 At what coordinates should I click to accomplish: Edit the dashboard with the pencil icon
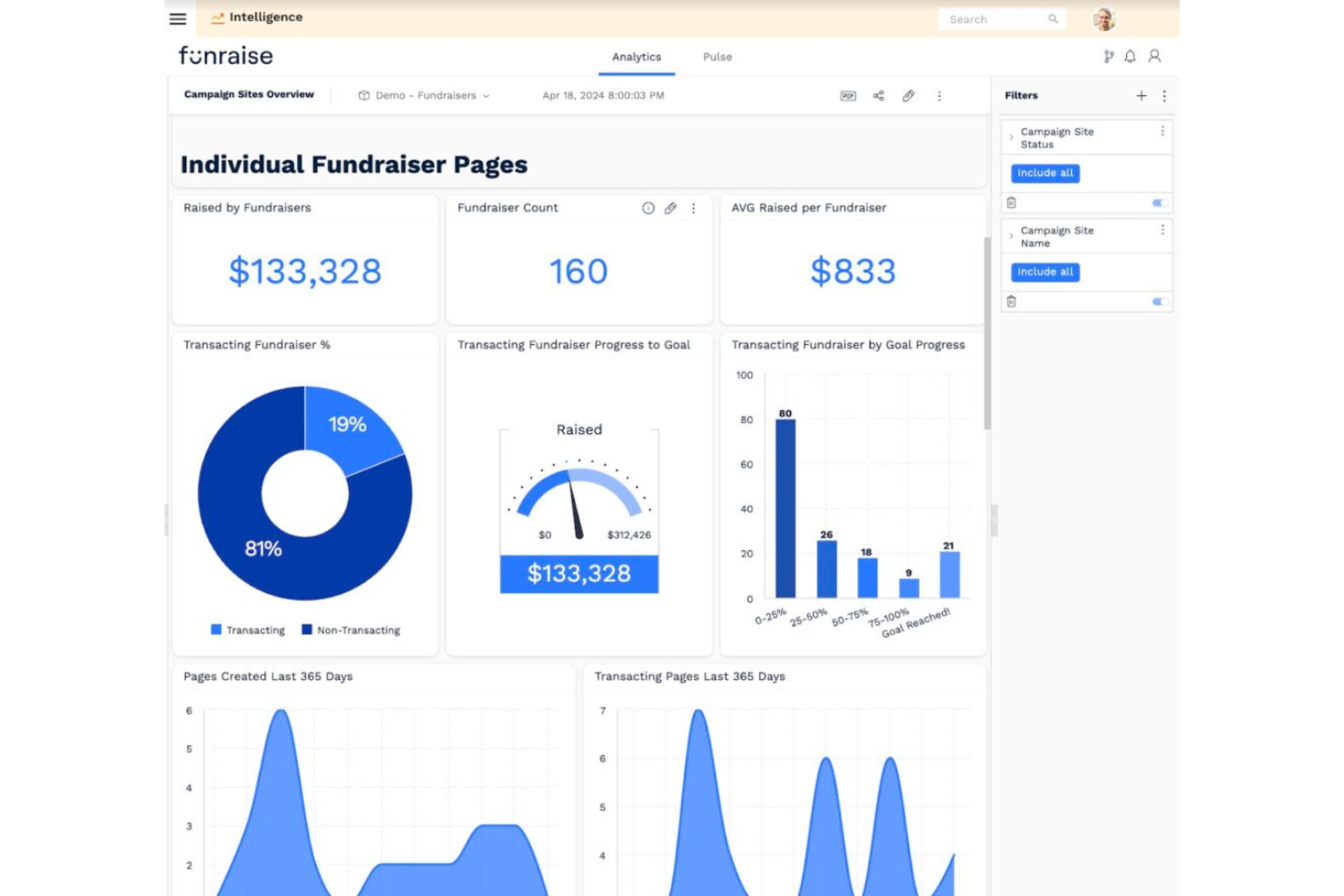click(x=908, y=95)
